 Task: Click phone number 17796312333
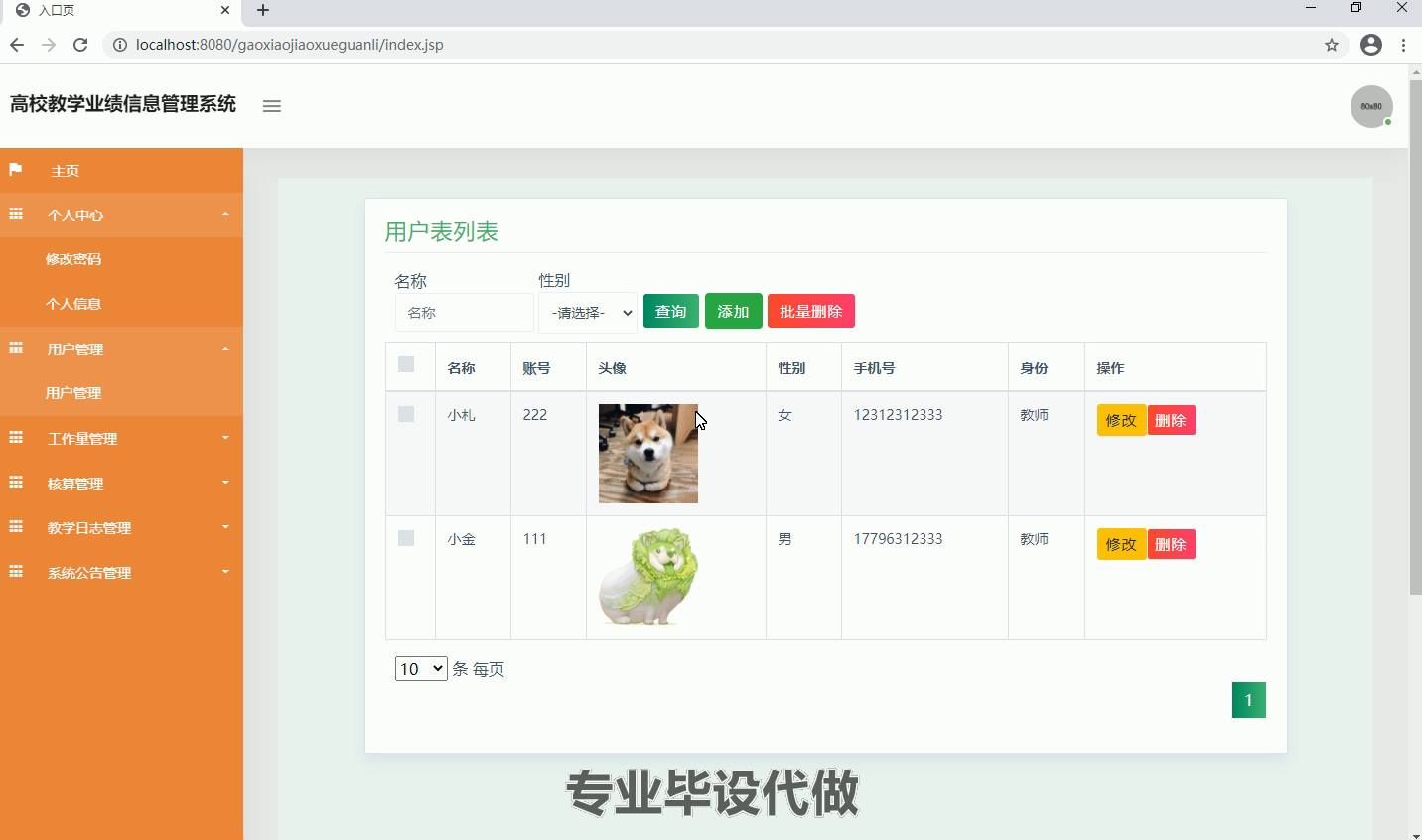point(899,539)
